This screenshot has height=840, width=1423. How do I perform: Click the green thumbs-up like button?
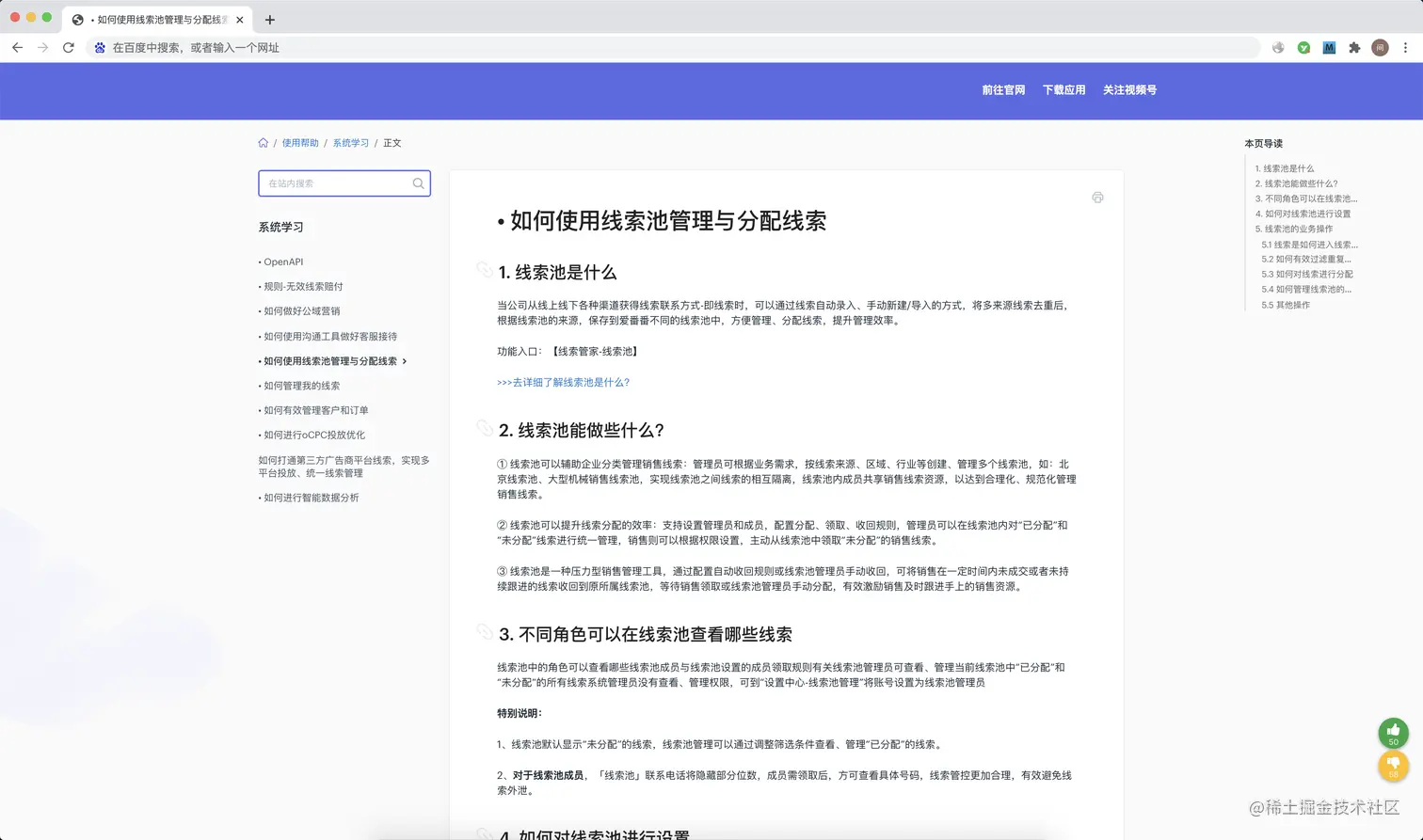click(1393, 733)
